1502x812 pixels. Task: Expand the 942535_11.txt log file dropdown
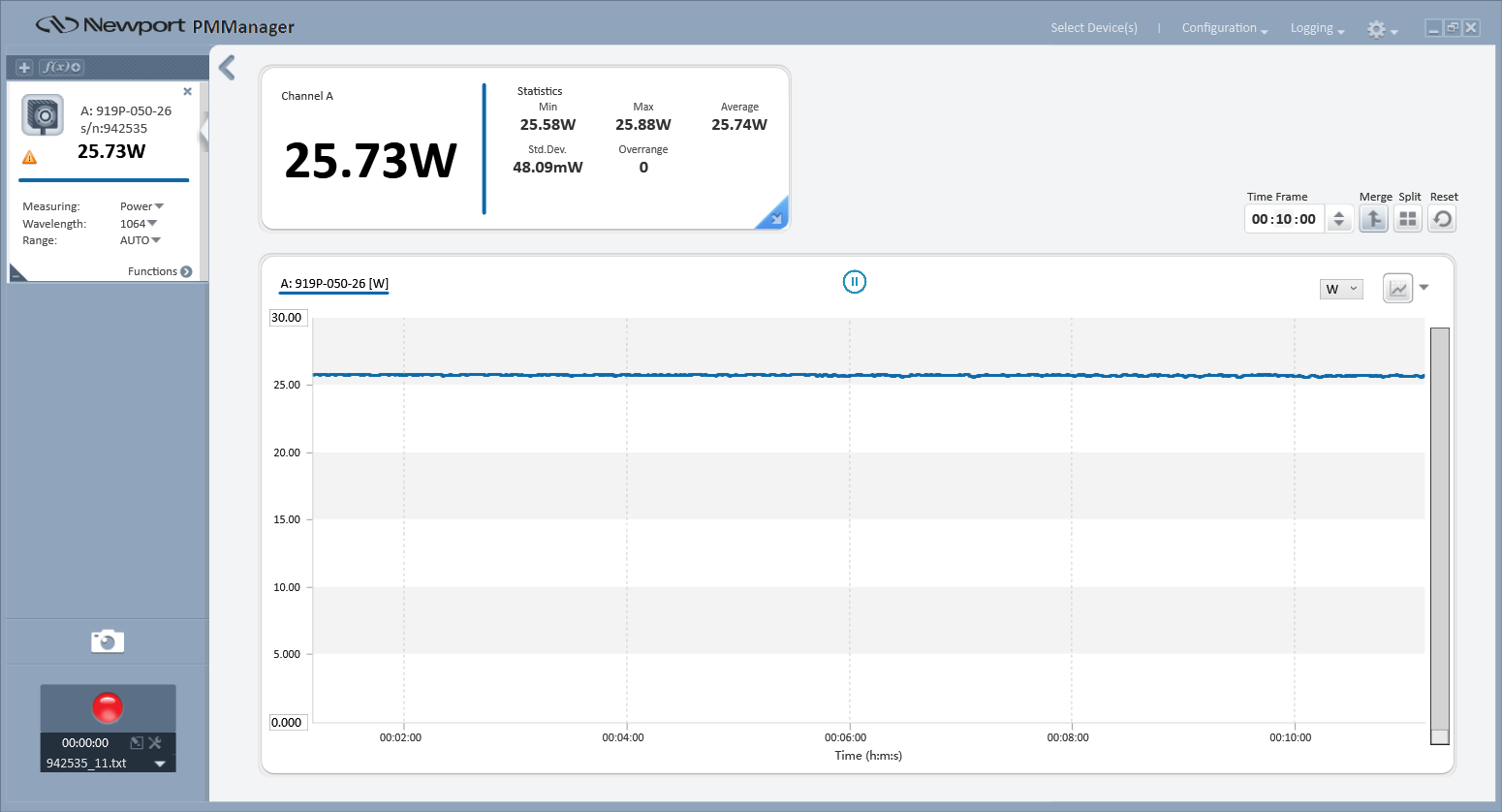(160, 764)
